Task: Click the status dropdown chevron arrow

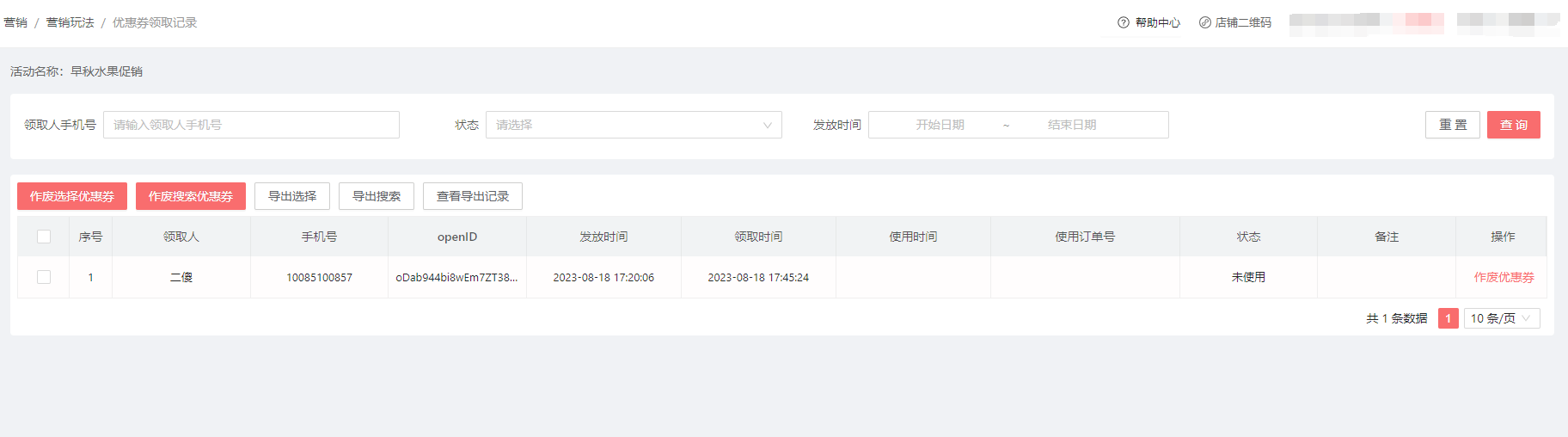Action: pos(767,125)
